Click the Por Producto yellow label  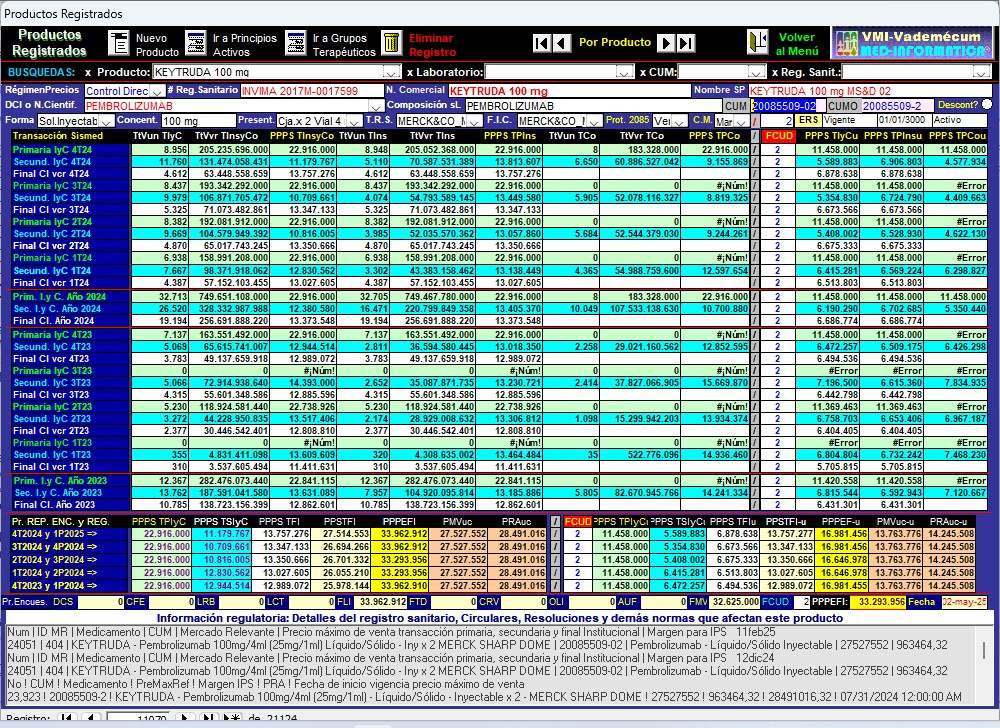[615, 43]
